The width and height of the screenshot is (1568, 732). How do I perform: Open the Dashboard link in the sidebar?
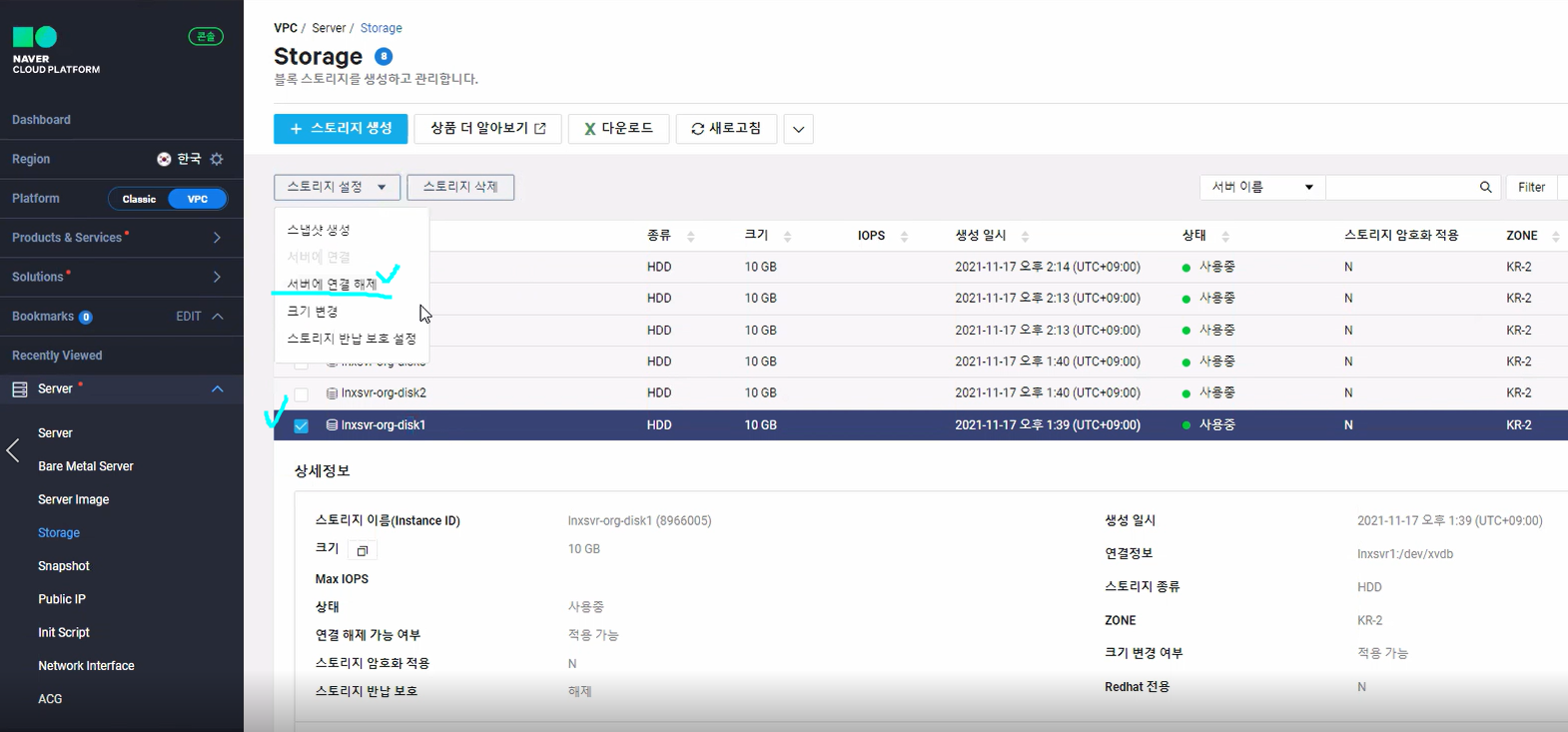click(41, 120)
